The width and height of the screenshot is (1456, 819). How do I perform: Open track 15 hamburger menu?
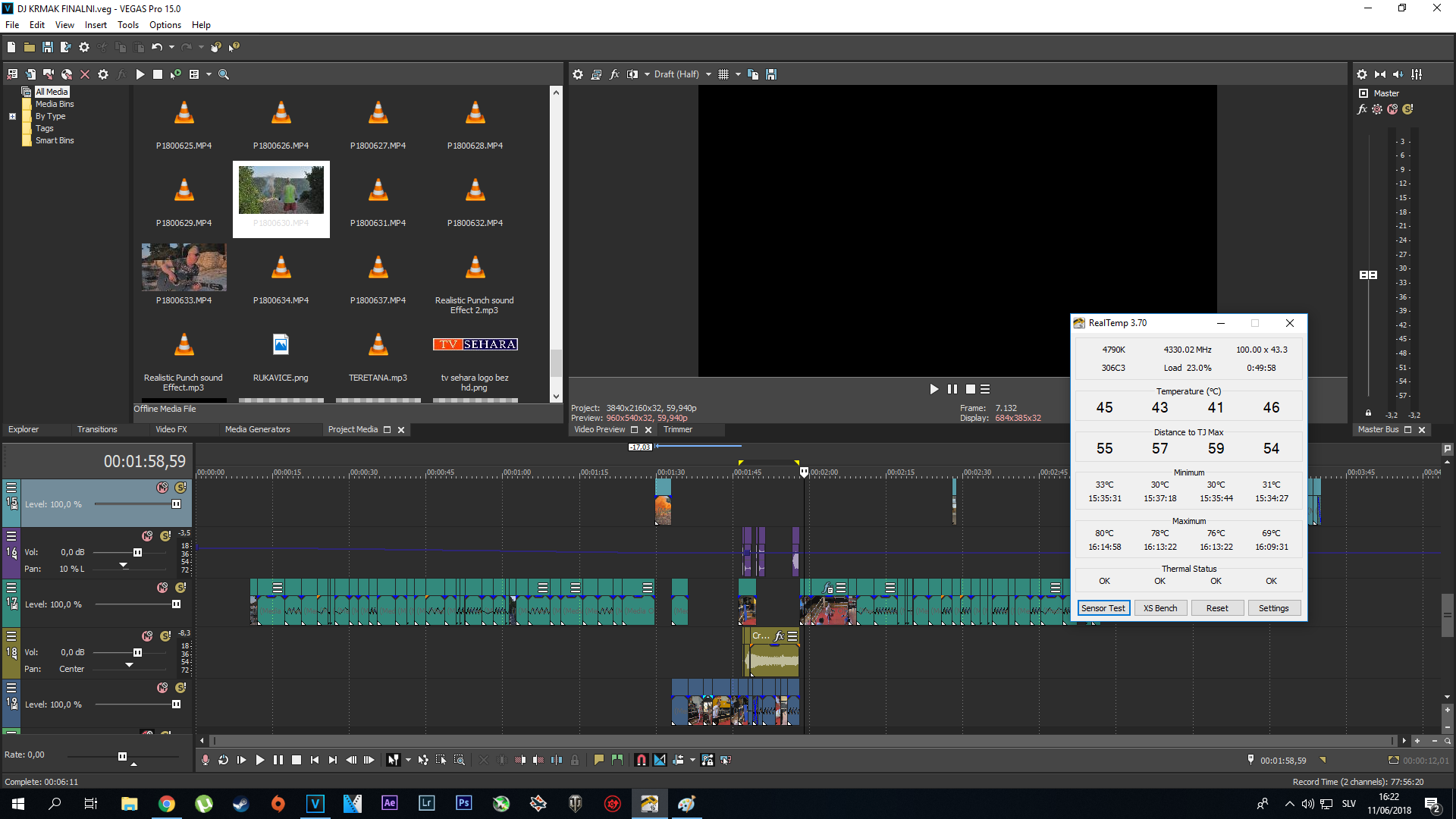point(11,488)
